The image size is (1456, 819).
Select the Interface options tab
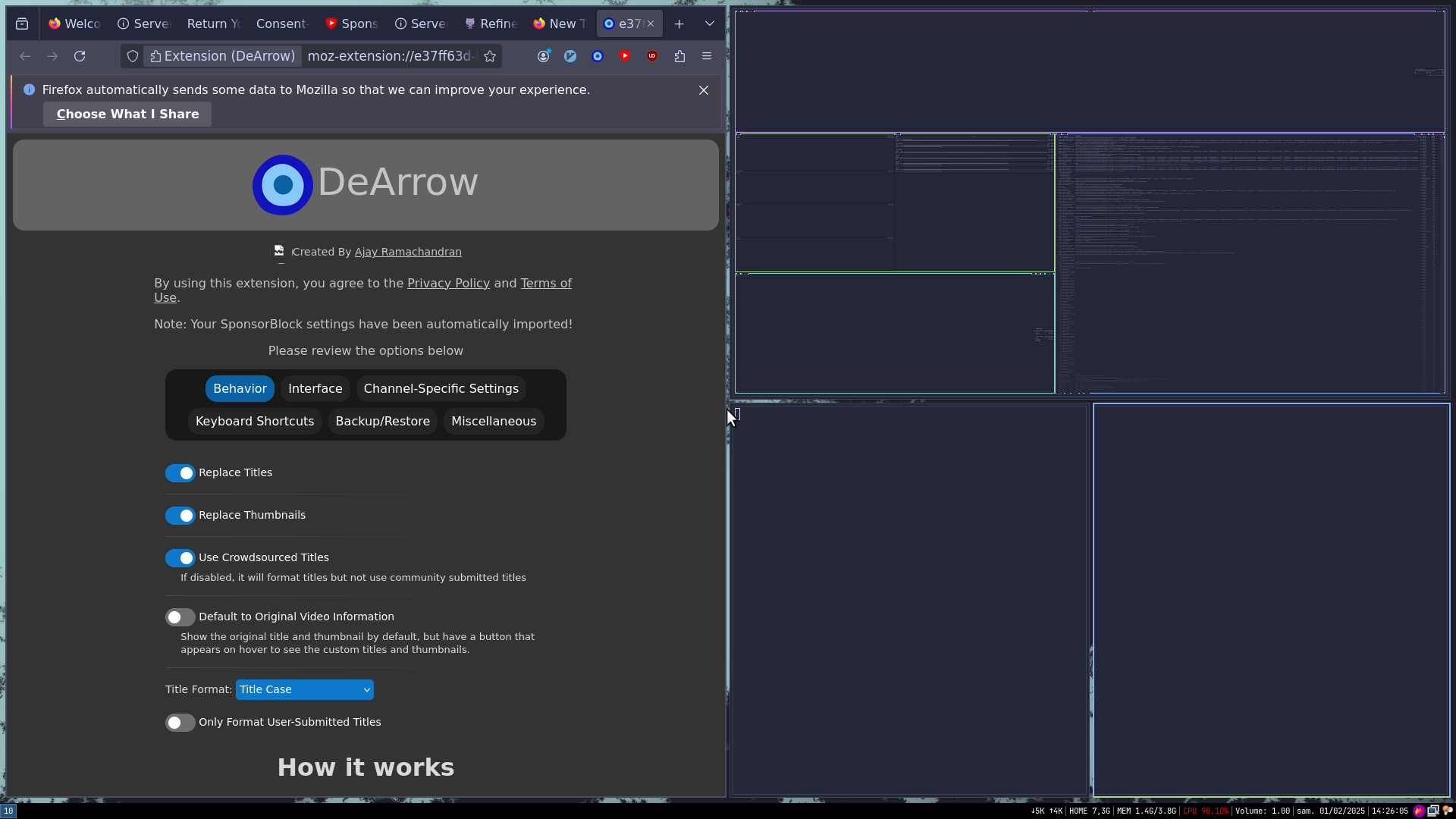(315, 388)
